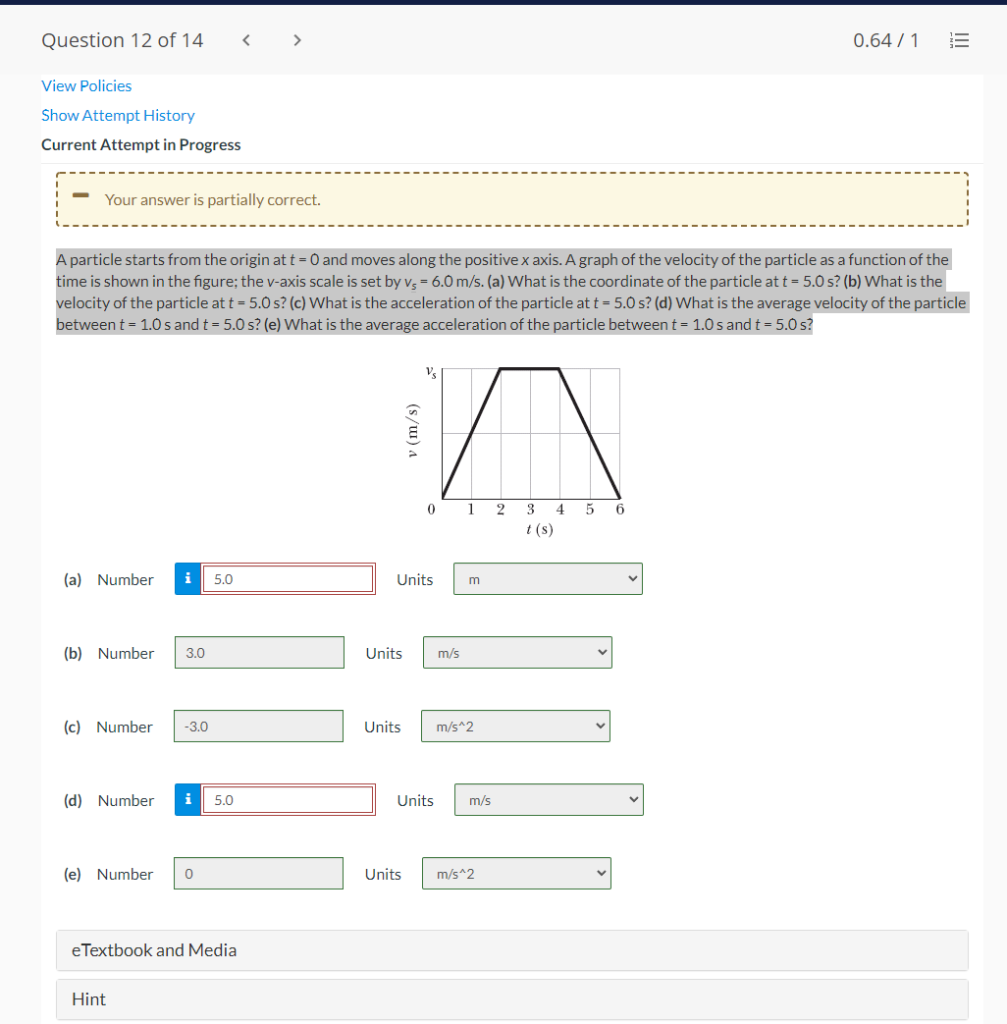Open the units dropdown for part (a)

coord(548,579)
